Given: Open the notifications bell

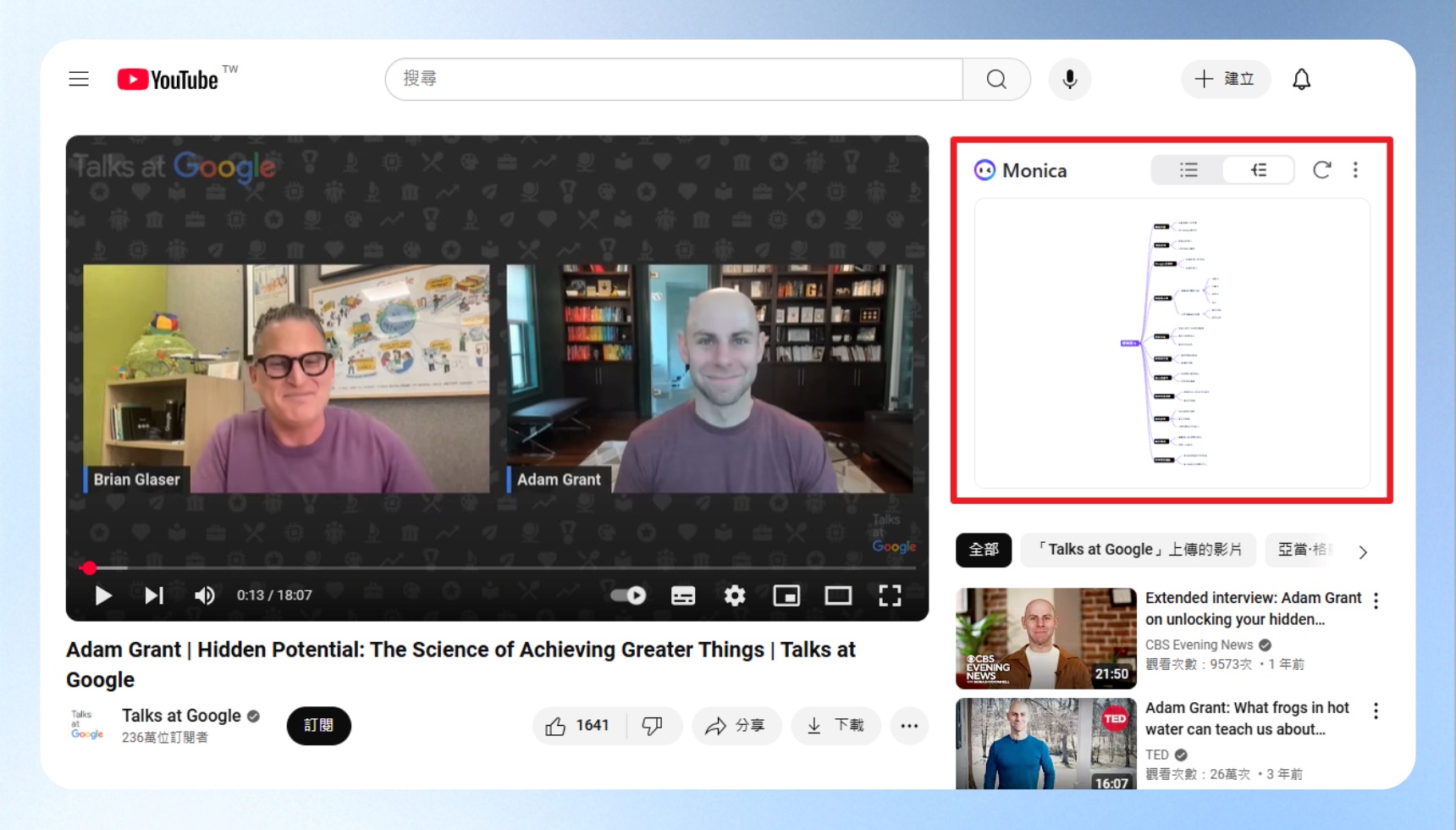Looking at the screenshot, I should (x=1301, y=79).
